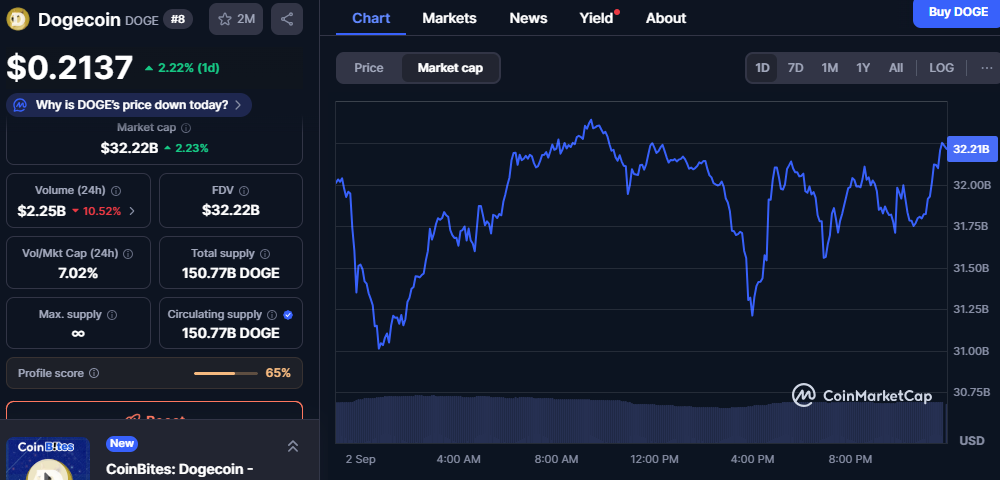Screen dimensions: 1000x480
Task: Open the chart's three-dots options menu
Action: [987, 68]
